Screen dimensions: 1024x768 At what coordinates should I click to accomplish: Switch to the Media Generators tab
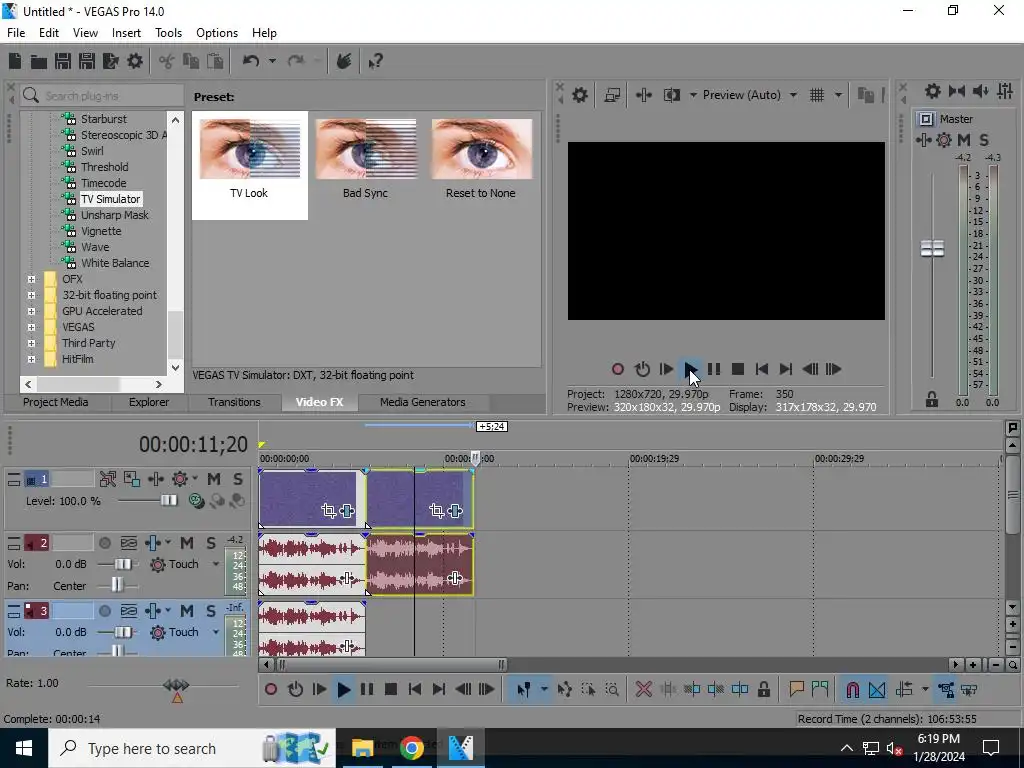point(423,402)
